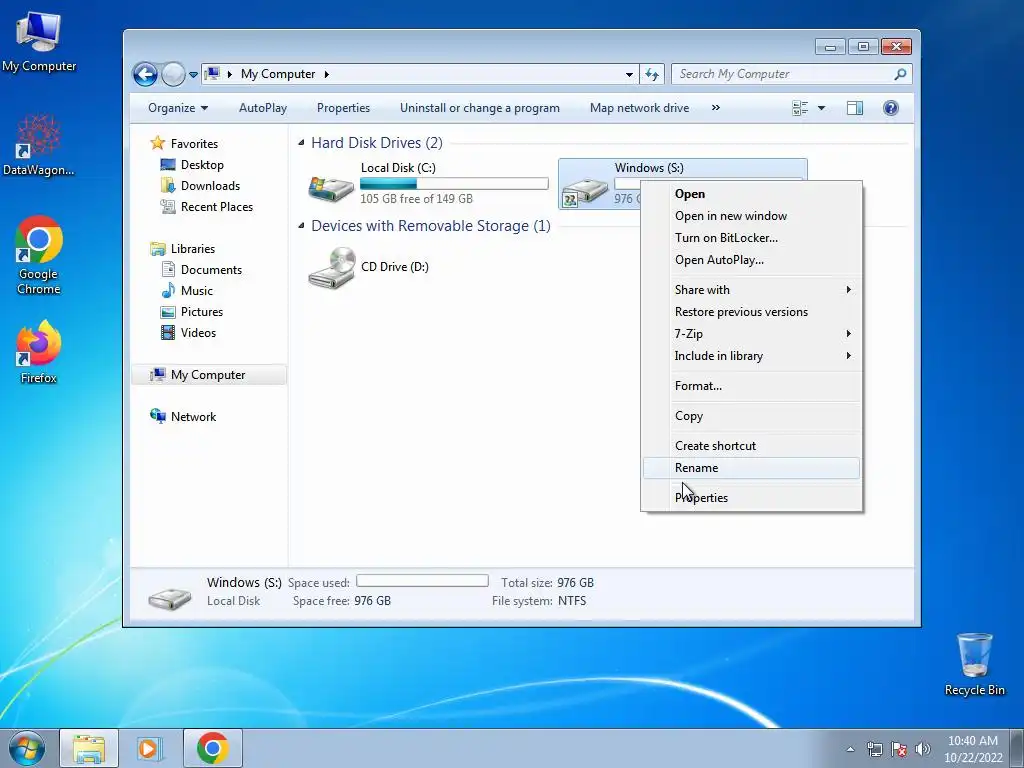Viewport: 1024px width, 768px height.
Task: Open Chrome from the taskbar
Action: [212, 748]
